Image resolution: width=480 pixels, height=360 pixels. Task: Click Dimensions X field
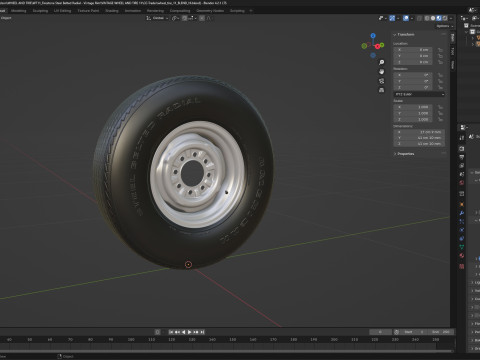[x=419, y=132]
